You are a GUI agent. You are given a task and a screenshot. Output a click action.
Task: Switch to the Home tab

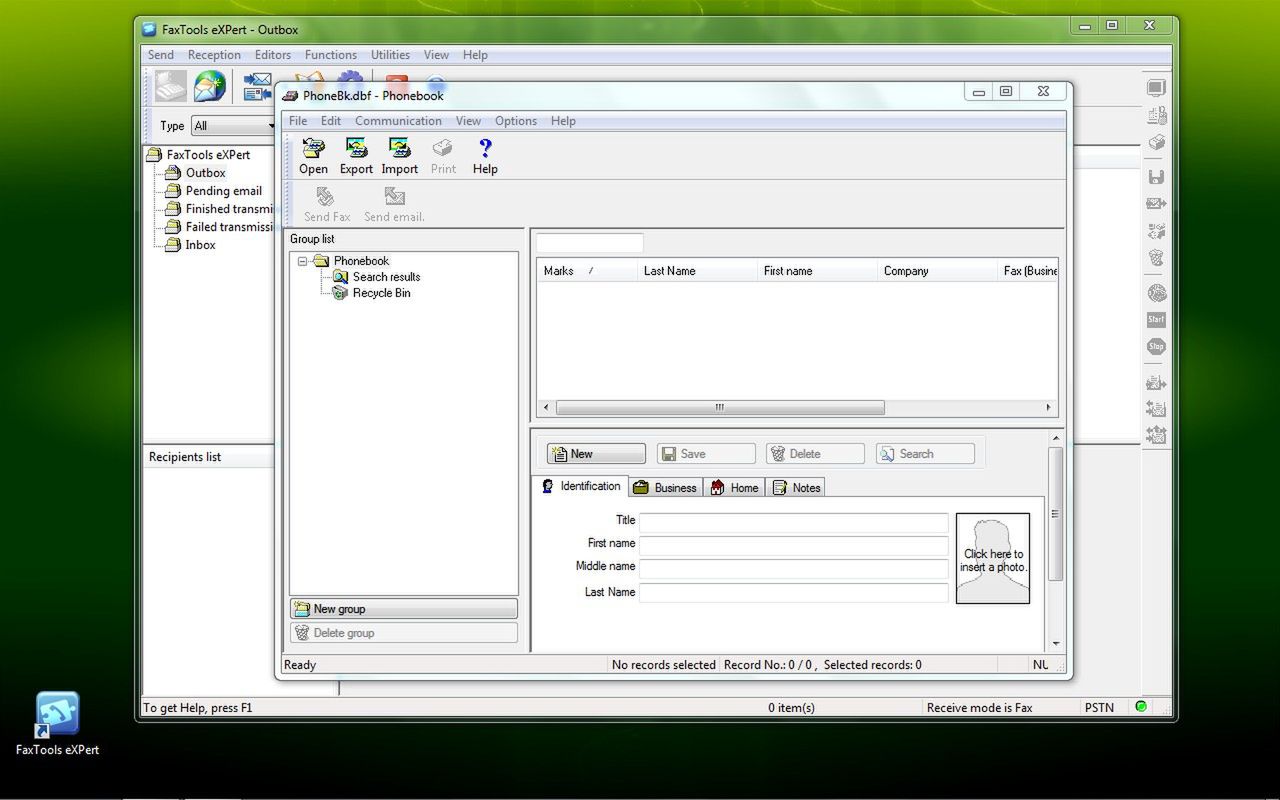(734, 487)
